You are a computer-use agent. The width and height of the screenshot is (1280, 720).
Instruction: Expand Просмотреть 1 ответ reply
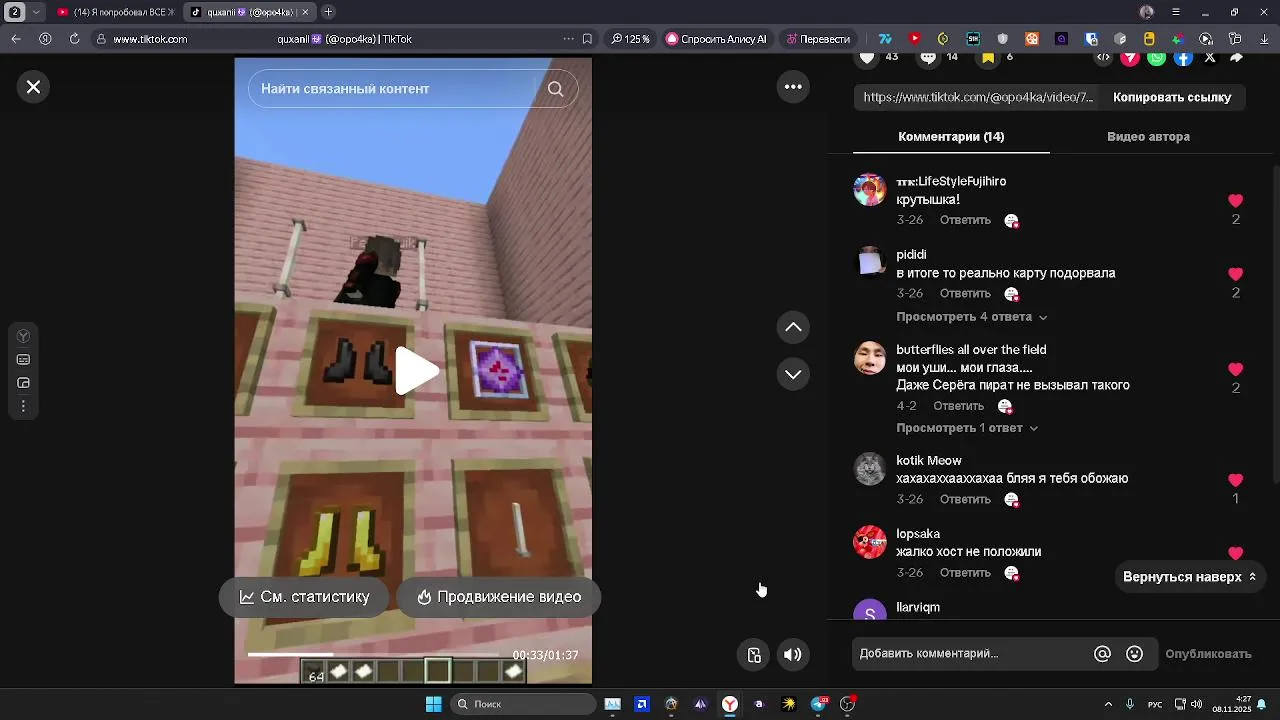click(x=967, y=428)
